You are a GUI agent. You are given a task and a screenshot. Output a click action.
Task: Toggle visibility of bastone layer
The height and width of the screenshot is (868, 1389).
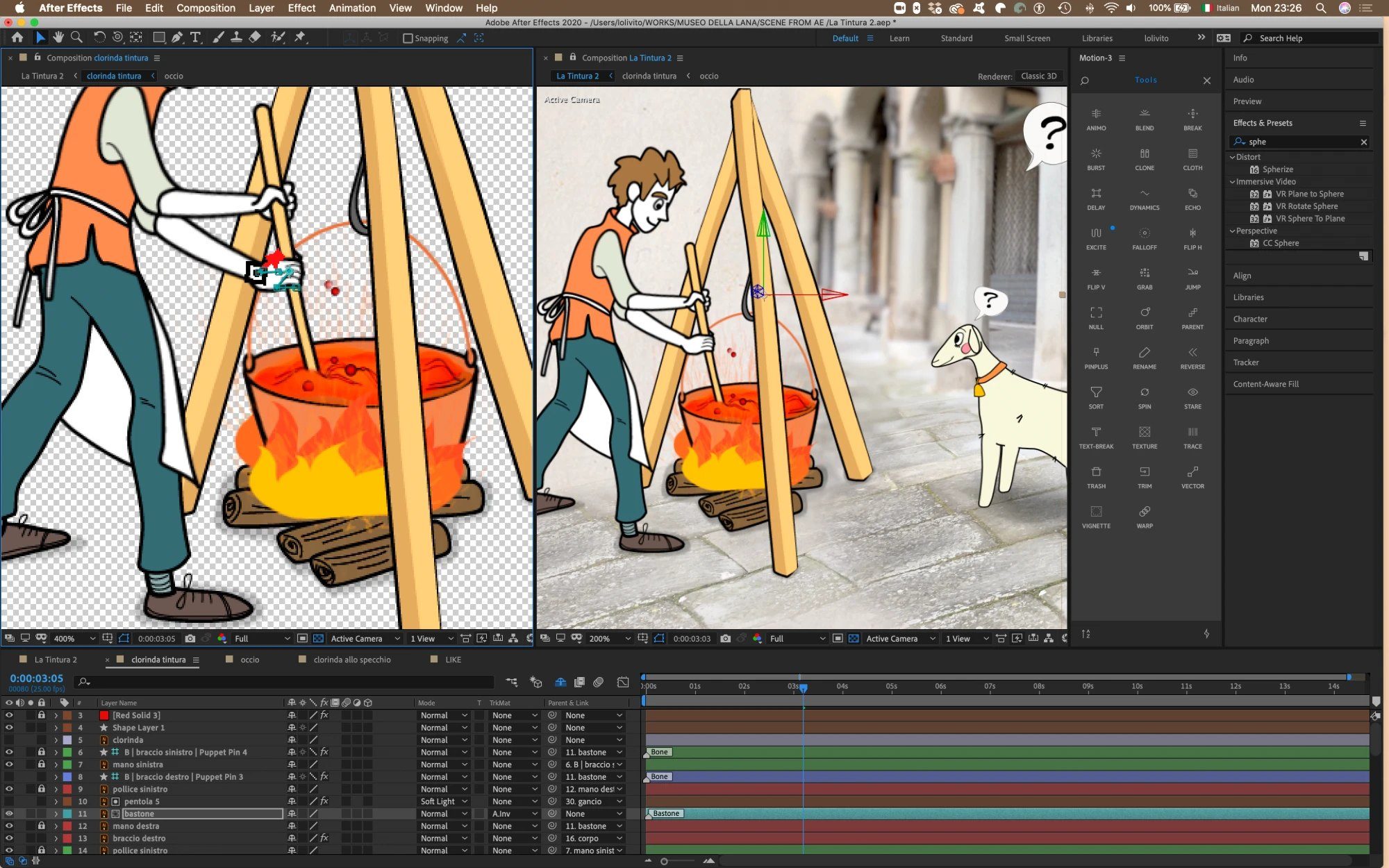click(9, 814)
